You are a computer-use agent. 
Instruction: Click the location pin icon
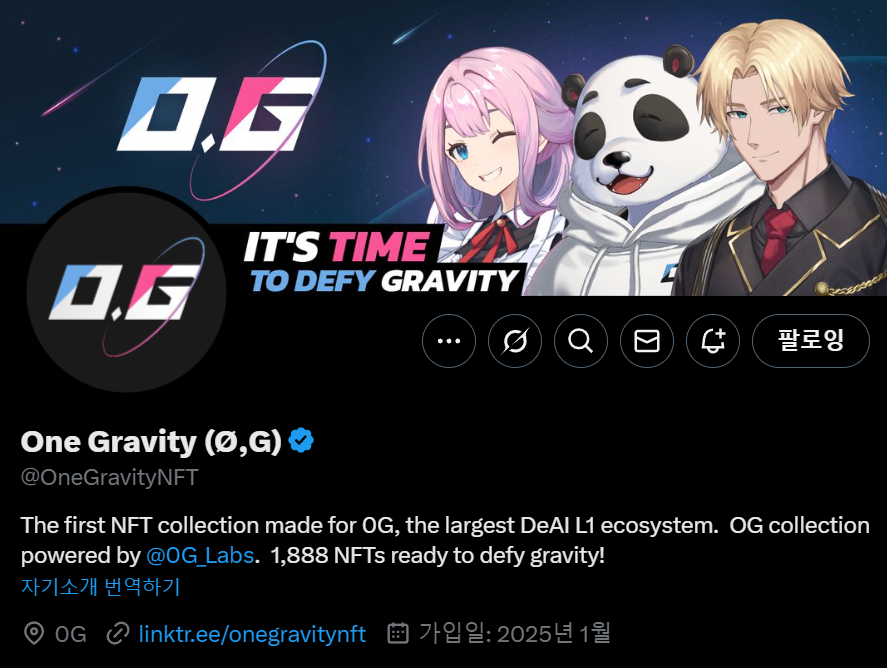coord(34,633)
